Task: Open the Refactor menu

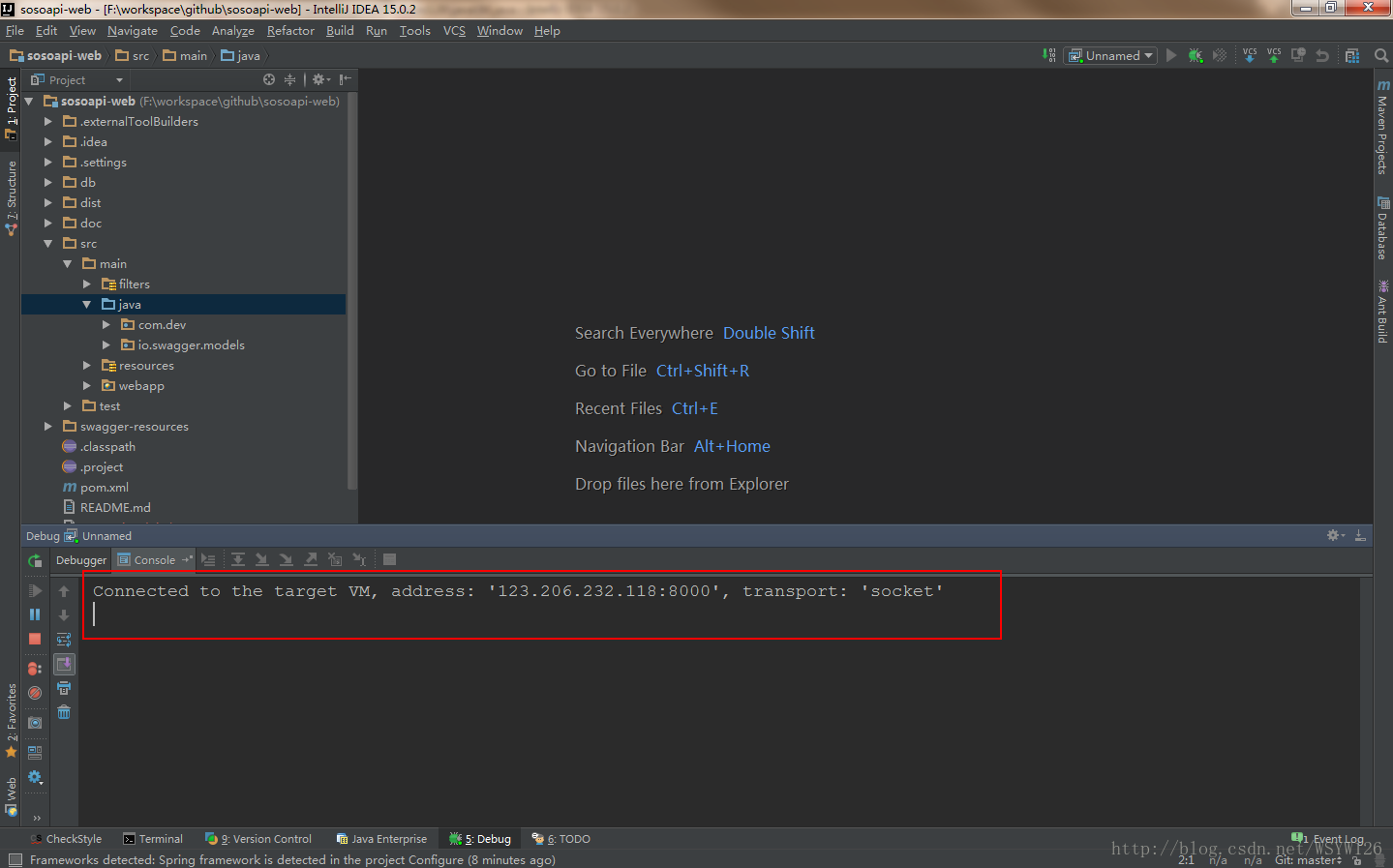Action: click(x=290, y=31)
